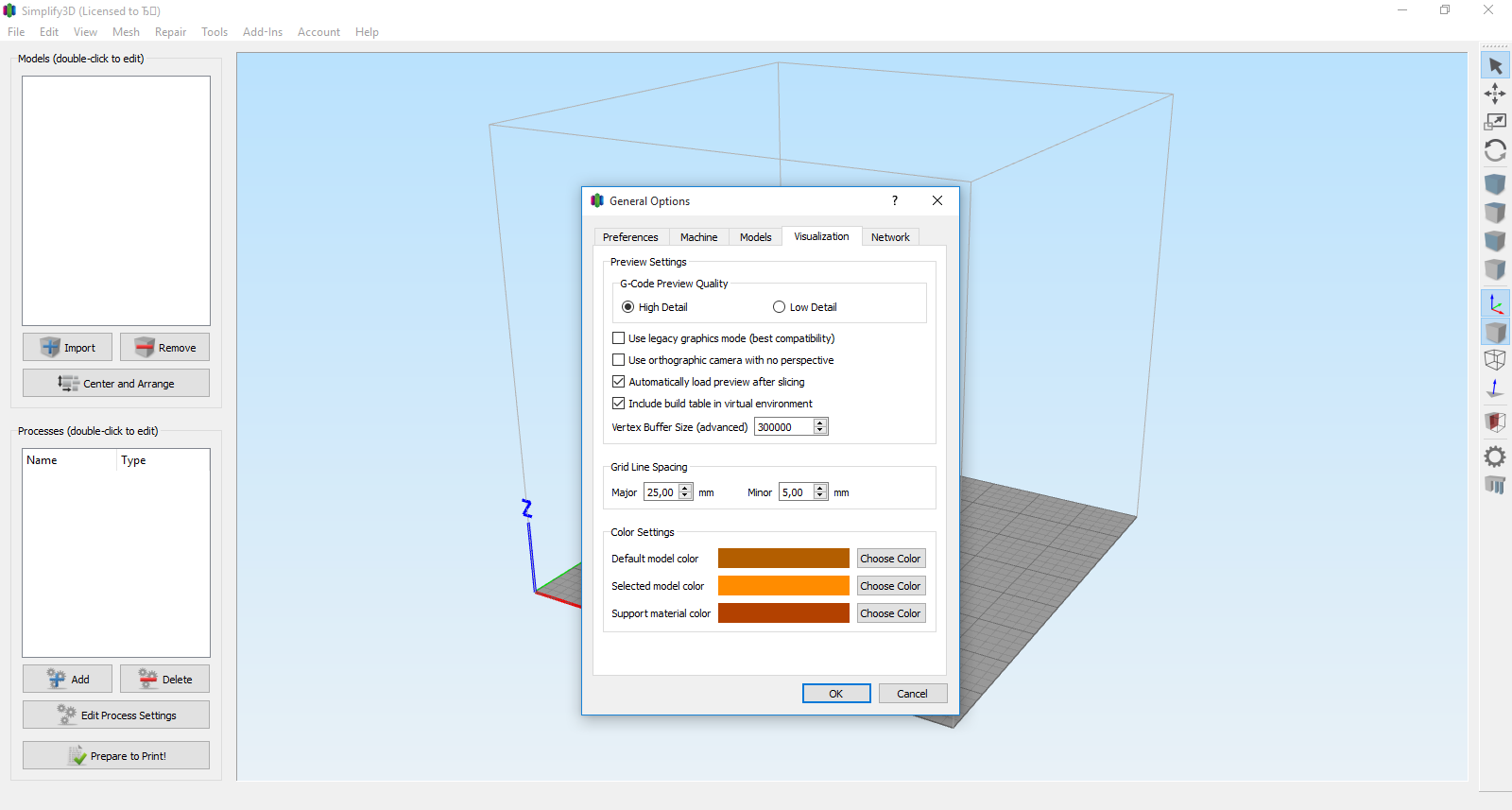
Task: Close the General Options dialog
Action: (937, 200)
